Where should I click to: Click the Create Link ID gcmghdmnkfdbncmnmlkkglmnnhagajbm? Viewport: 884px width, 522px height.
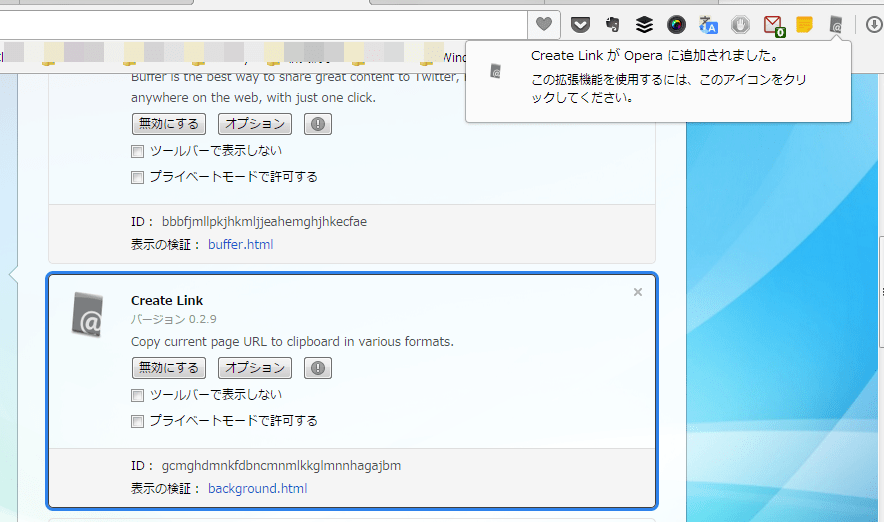(281, 466)
